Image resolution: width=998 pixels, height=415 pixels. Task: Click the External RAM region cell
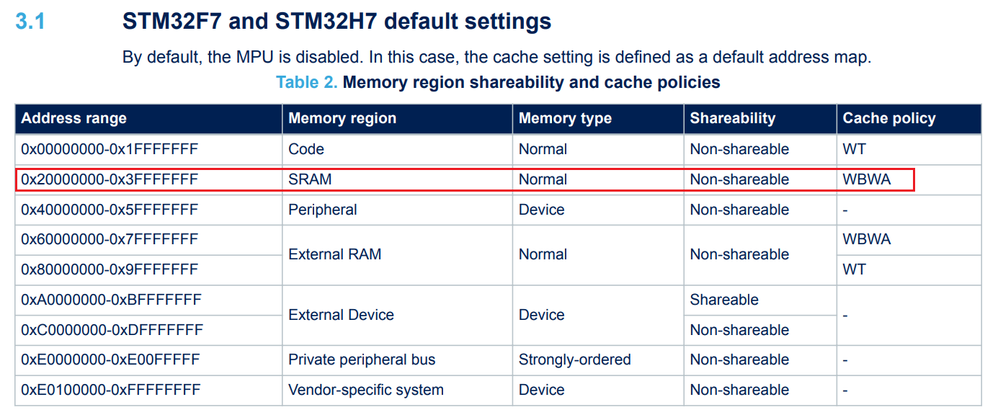click(x=334, y=255)
